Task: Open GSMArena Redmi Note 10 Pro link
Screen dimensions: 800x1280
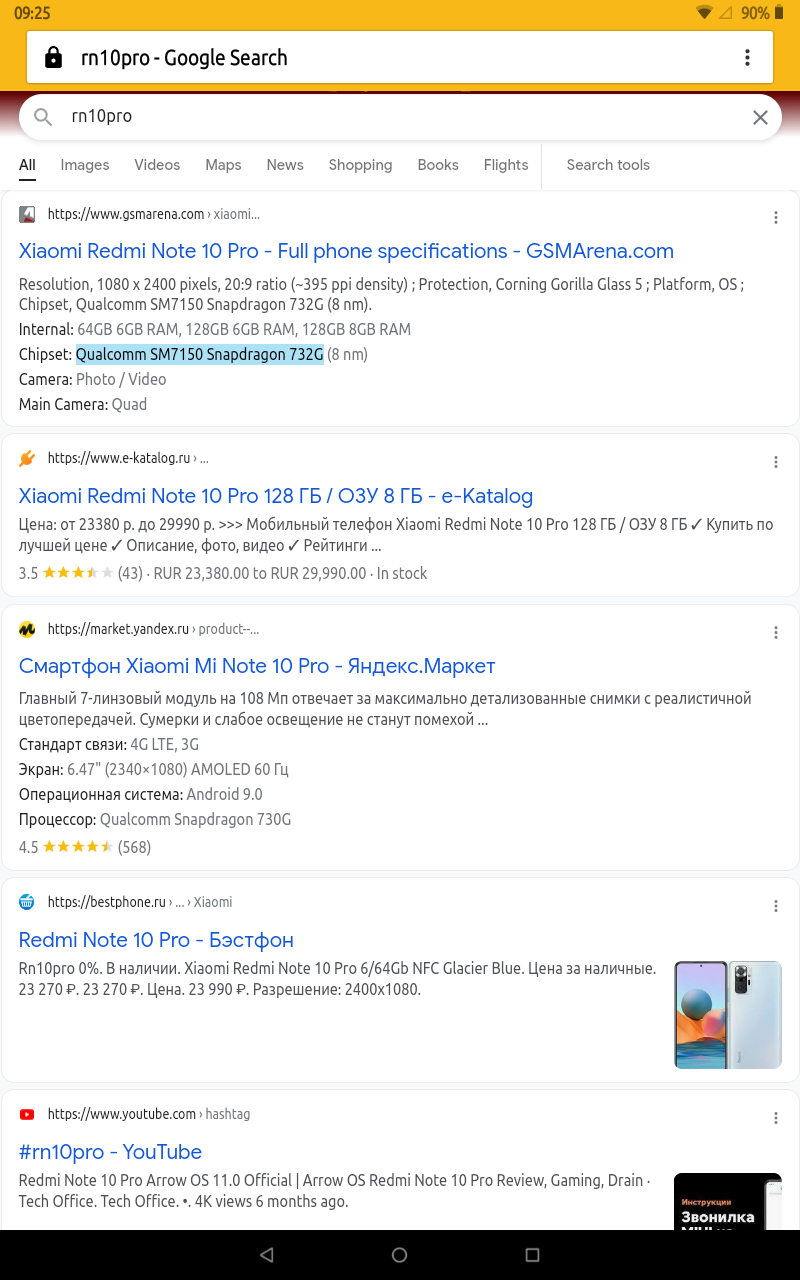Action: pos(346,251)
